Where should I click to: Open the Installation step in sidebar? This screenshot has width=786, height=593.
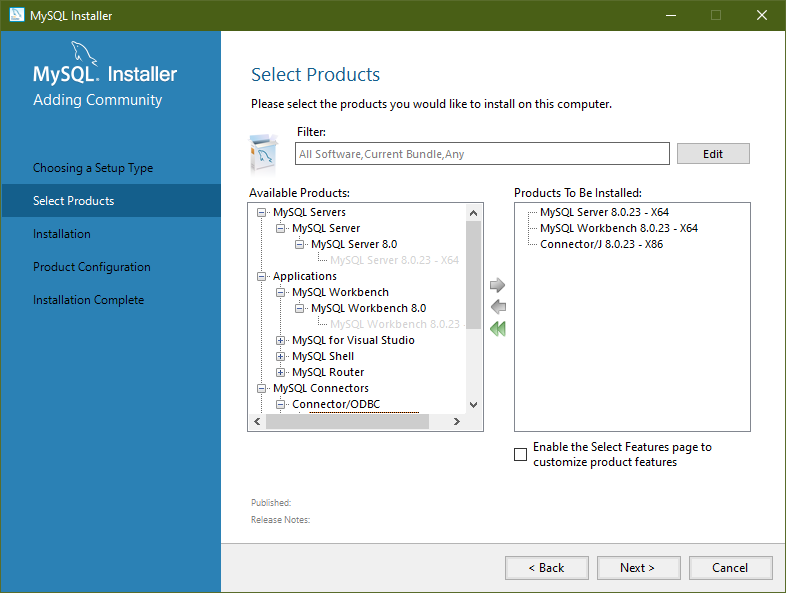62,234
